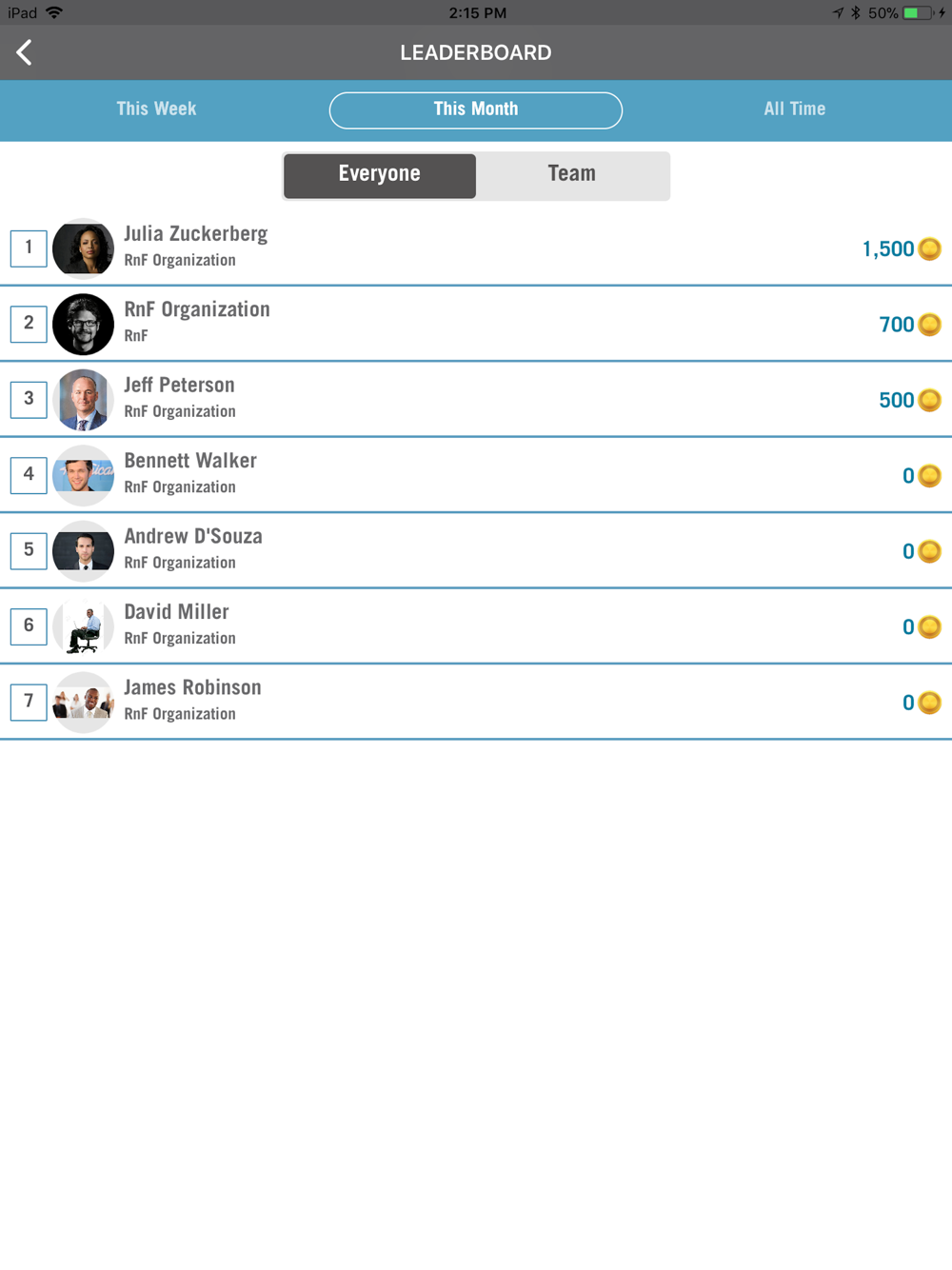The width and height of the screenshot is (952, 1270).
Task: Select Andrew D'Souza's name
Action: pyautogui.click(x=193, y=537)
